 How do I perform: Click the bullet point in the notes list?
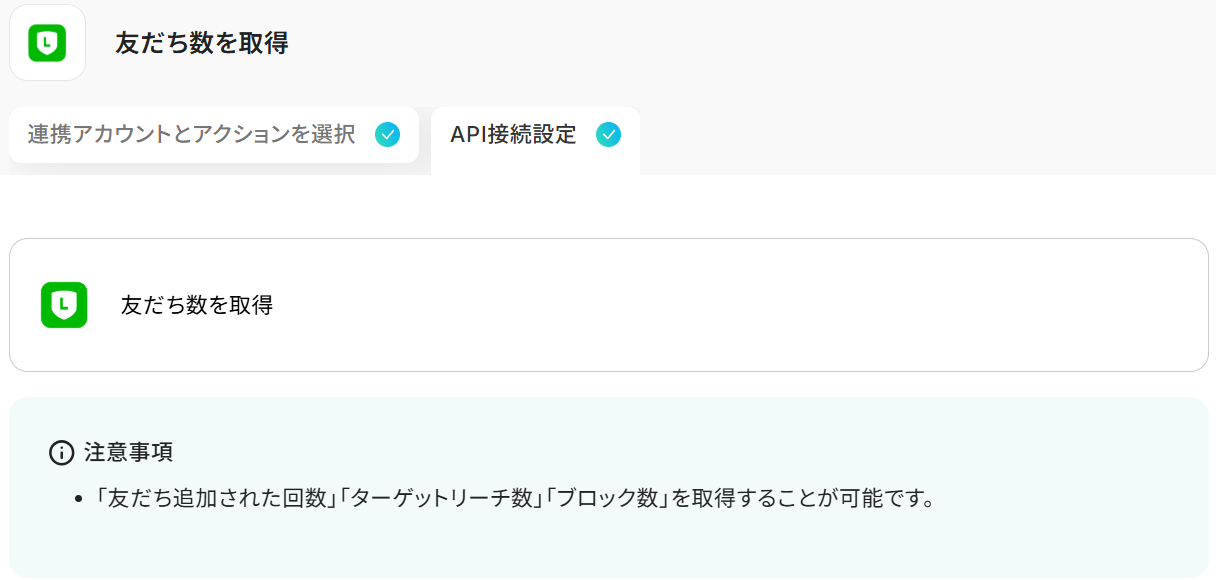pos(79,499)
